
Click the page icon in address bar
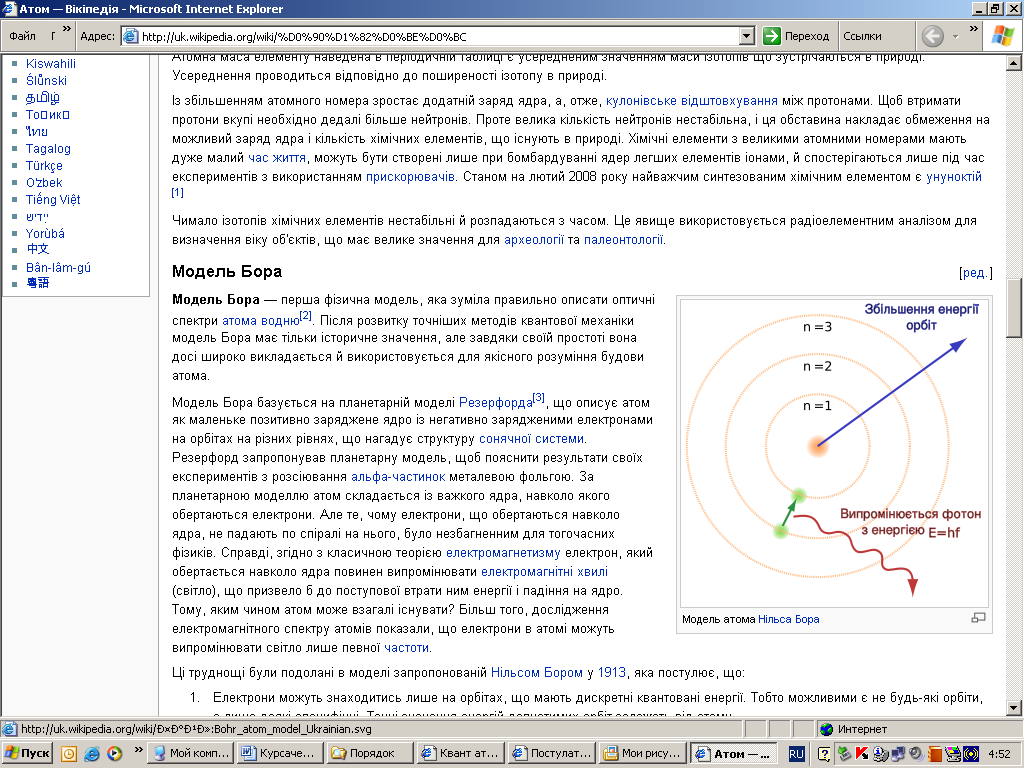(130, 37)
